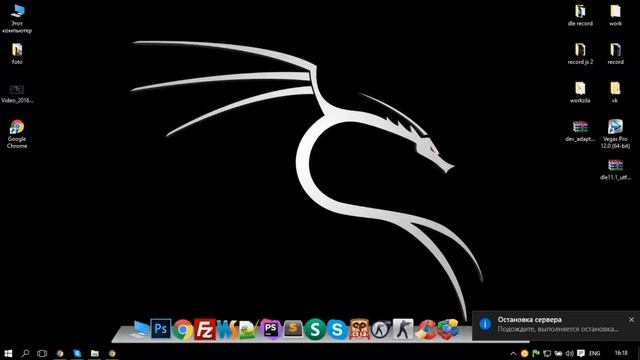Screen dimensions: 640x360
Task: Launch WebStorm from the dock
Action: click(x=227, y=329)
